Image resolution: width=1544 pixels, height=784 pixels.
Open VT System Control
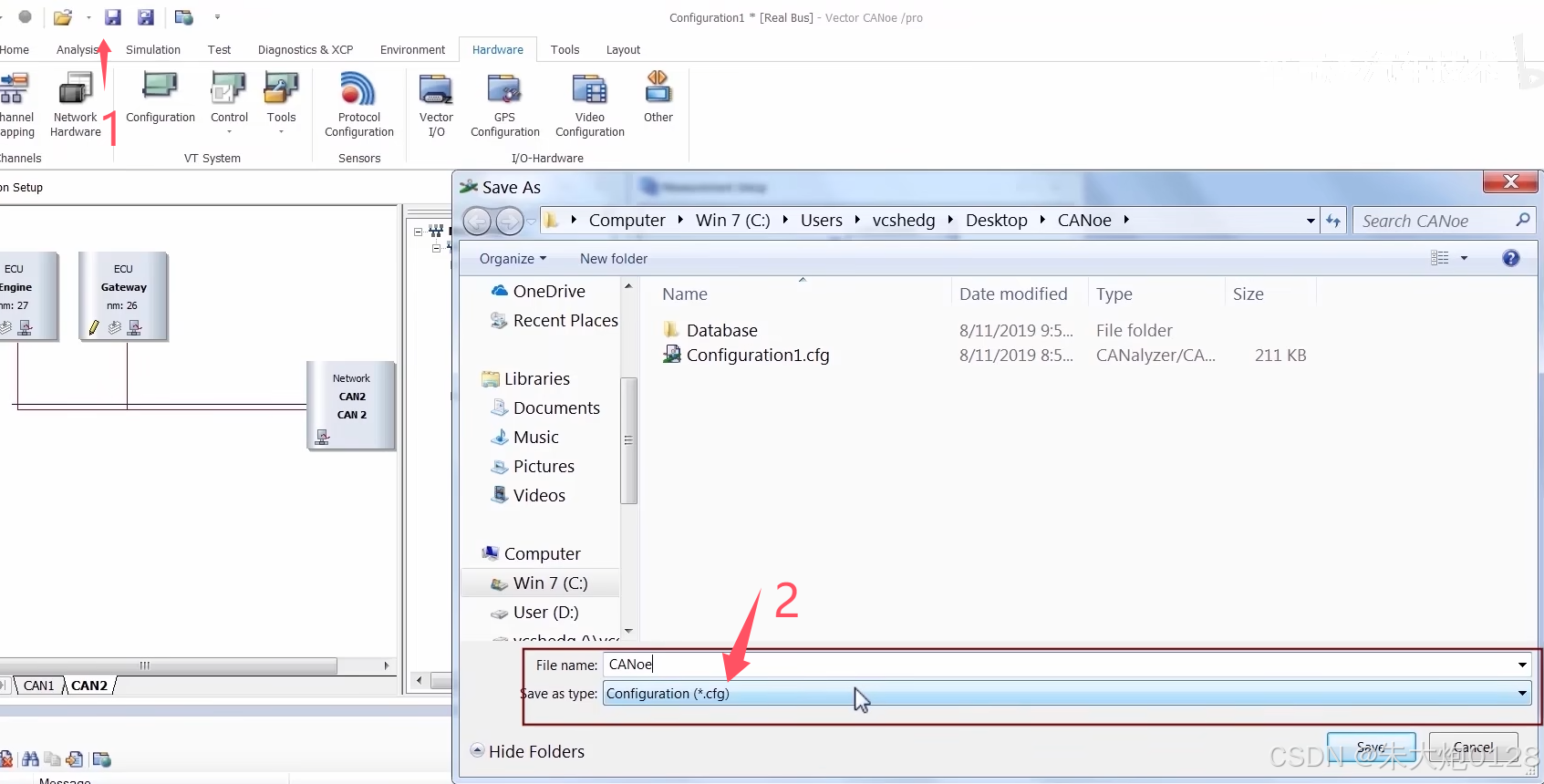(x=229, y=103)
